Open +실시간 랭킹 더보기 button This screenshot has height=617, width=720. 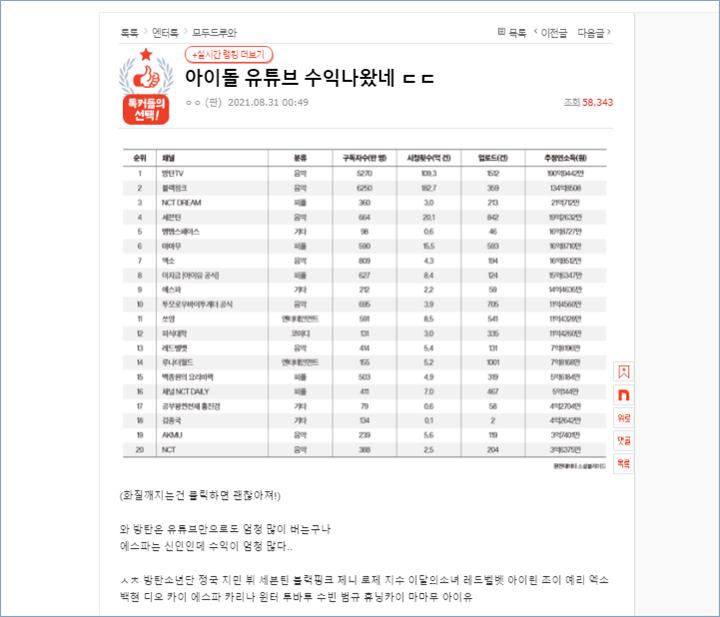click(229, 55)
